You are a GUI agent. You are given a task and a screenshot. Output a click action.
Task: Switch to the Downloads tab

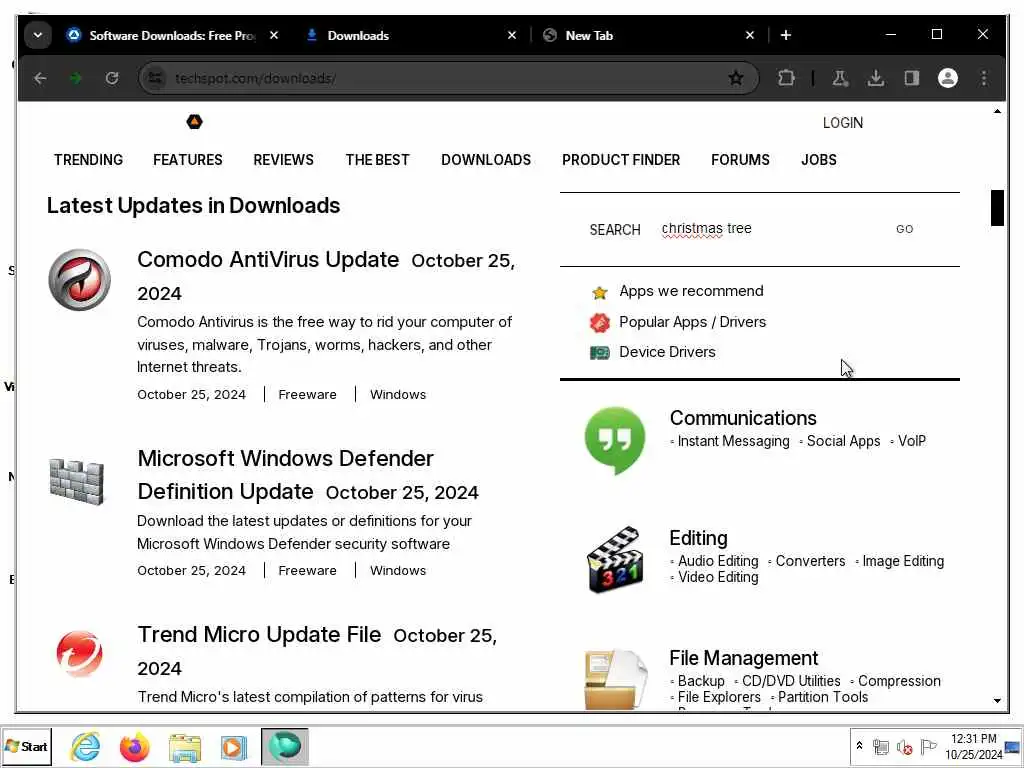pyautogui.click(x=358, y=36)
